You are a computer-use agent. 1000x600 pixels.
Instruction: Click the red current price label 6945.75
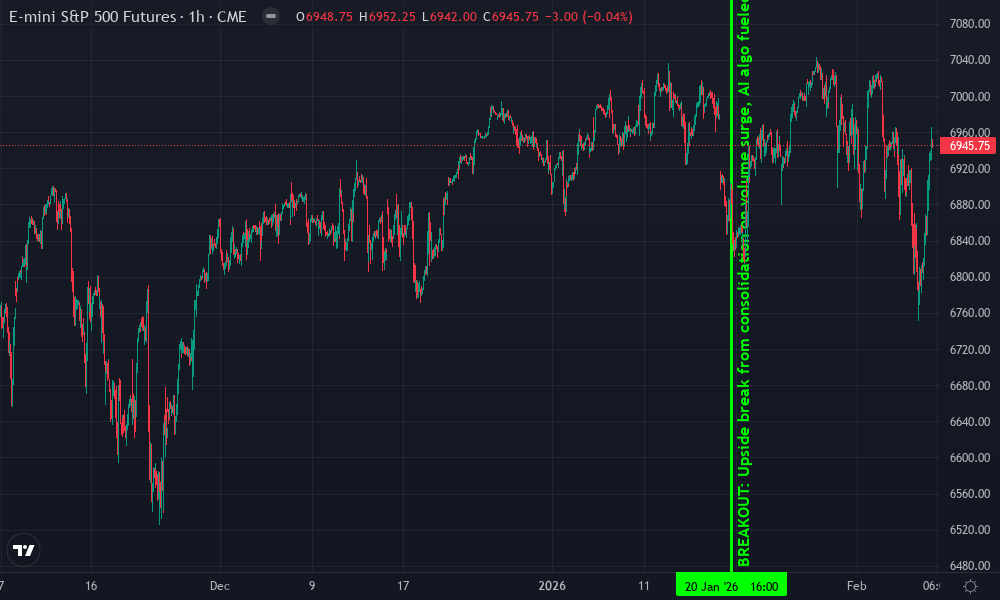[969, 146]
